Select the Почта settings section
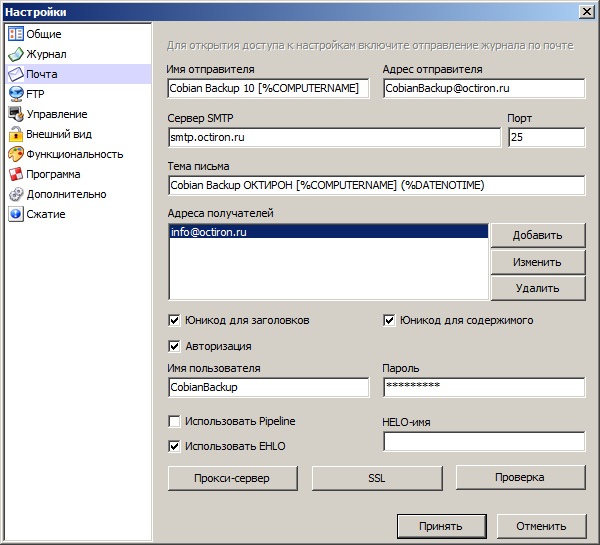The image size is (600, 545). pos(78,74)
